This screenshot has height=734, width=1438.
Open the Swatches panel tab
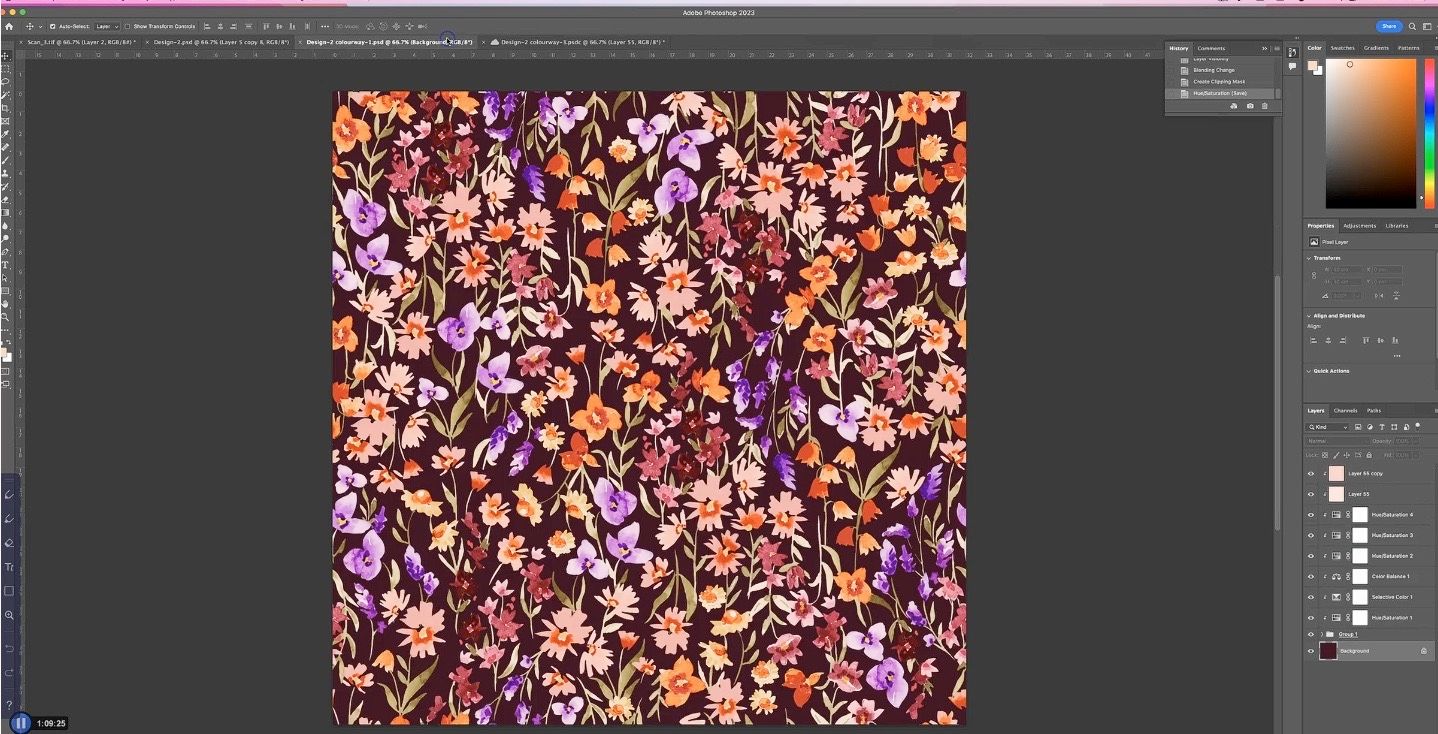[x=1342, y=48]
